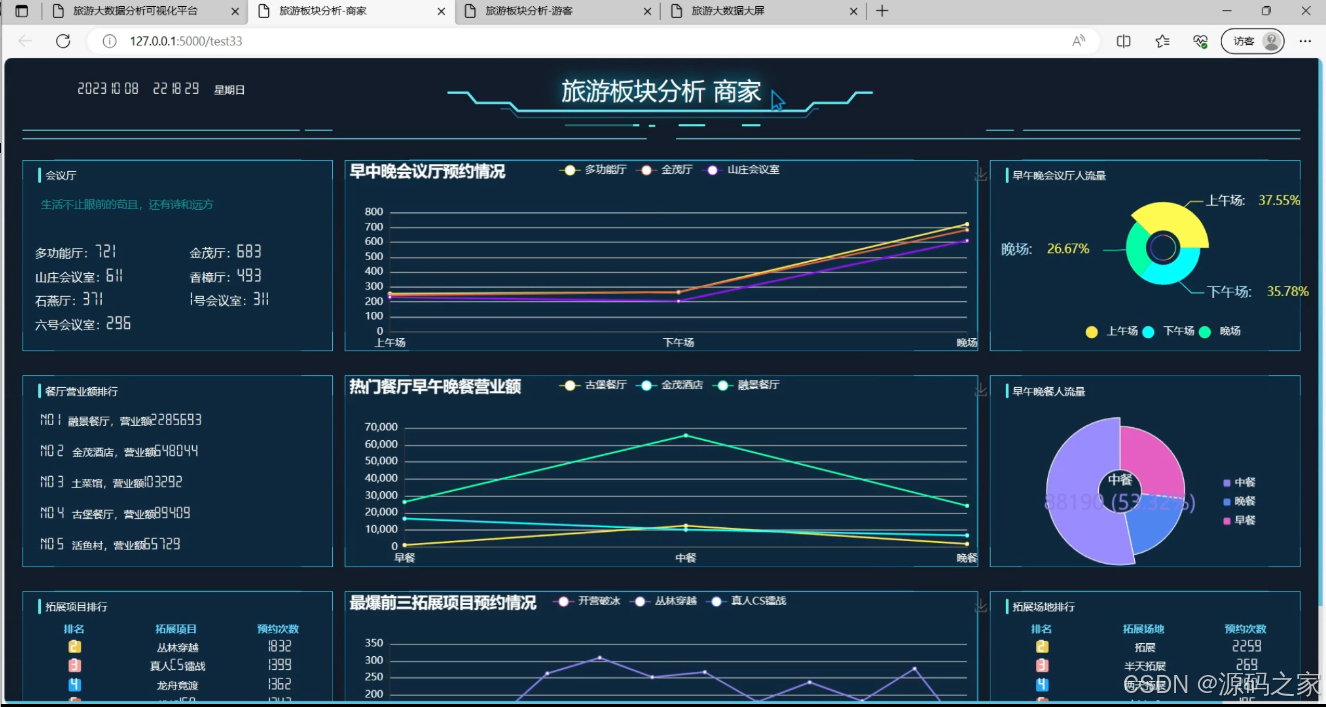Close the 旅游大数据分析可视化平台 tab

pos(235,11)
